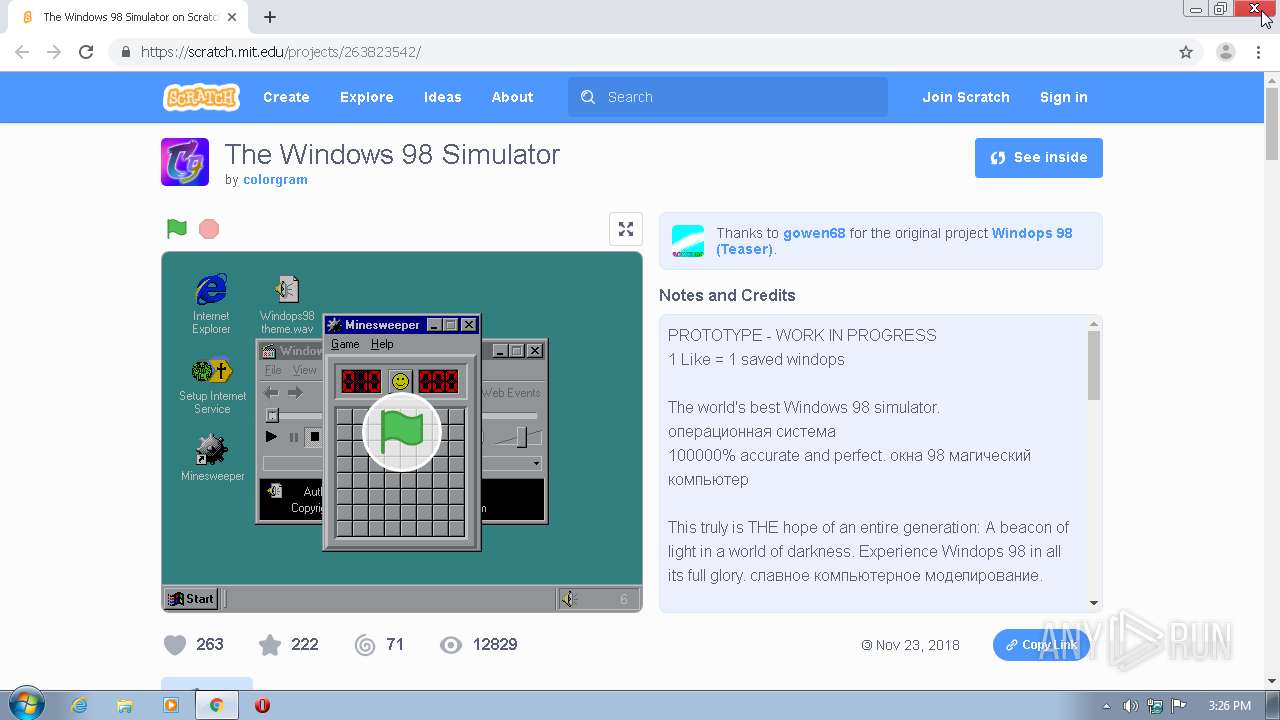This screenshot has width=1280, height=720.
Task: Open the File Explorer taskbar icon
Action: (125, 705)
